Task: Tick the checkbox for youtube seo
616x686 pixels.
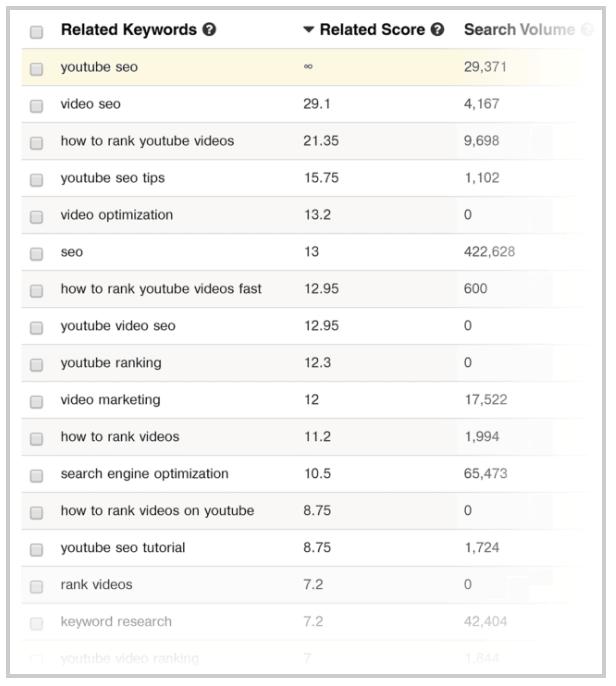Action: click(36, 69)
